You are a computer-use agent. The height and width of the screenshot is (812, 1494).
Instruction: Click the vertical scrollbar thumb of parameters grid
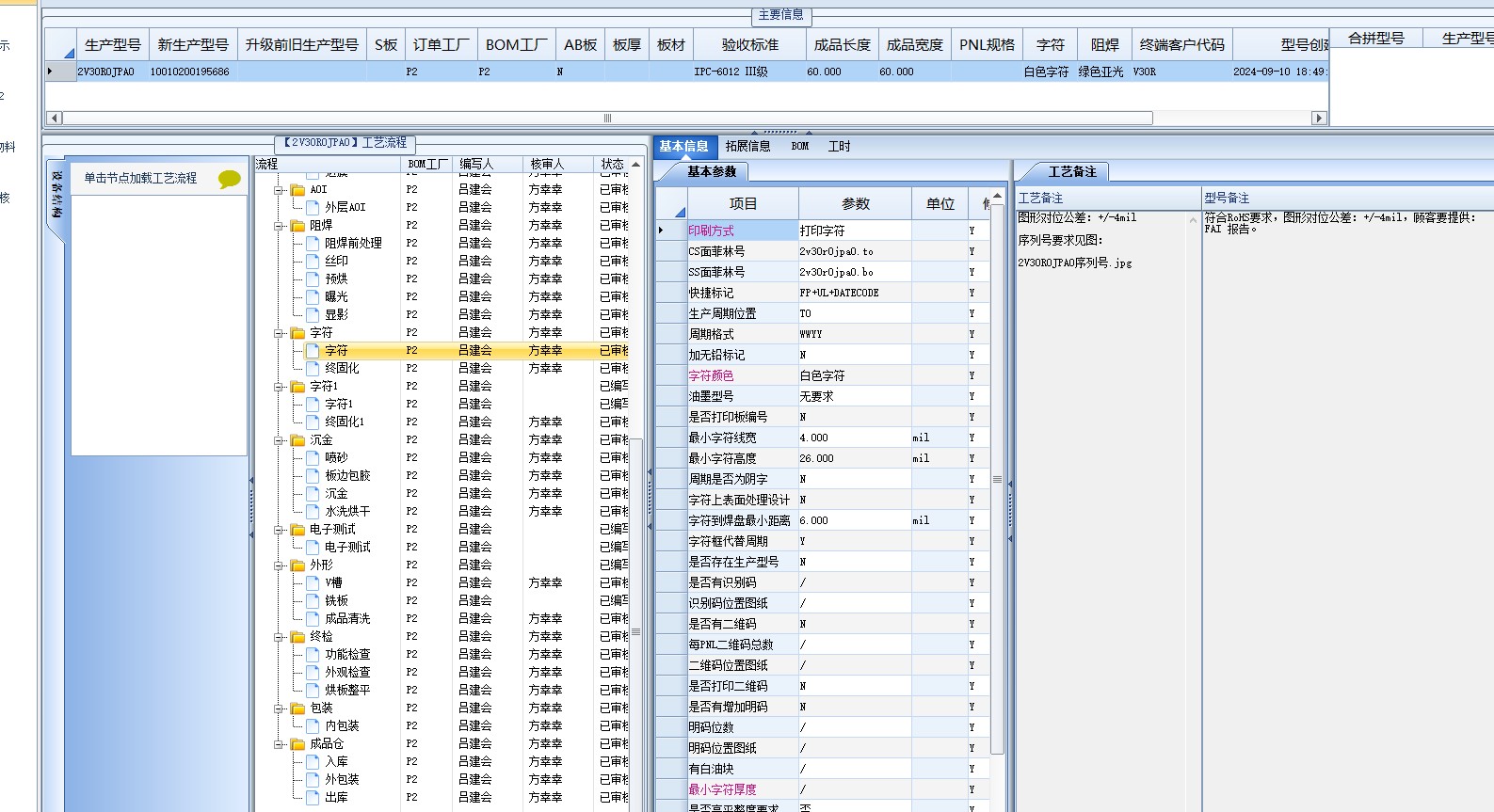[997, 478]
